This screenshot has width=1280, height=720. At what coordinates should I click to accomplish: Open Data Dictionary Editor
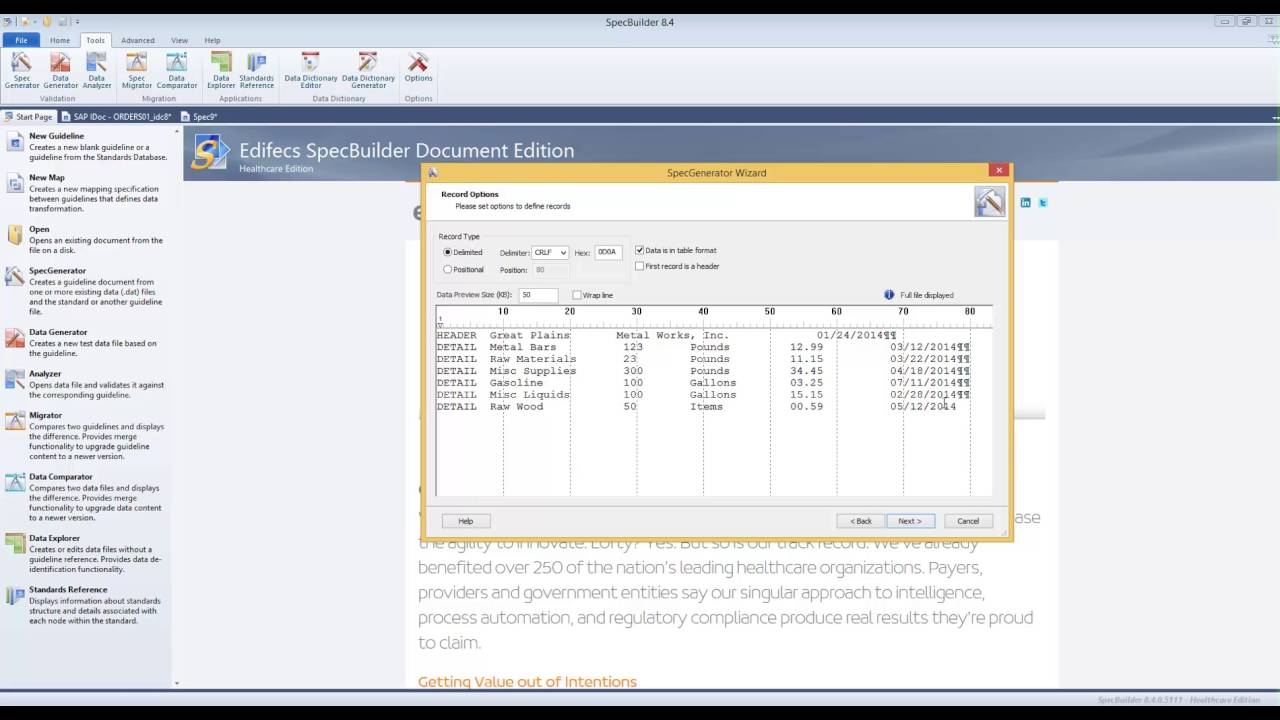click(311, 71)
